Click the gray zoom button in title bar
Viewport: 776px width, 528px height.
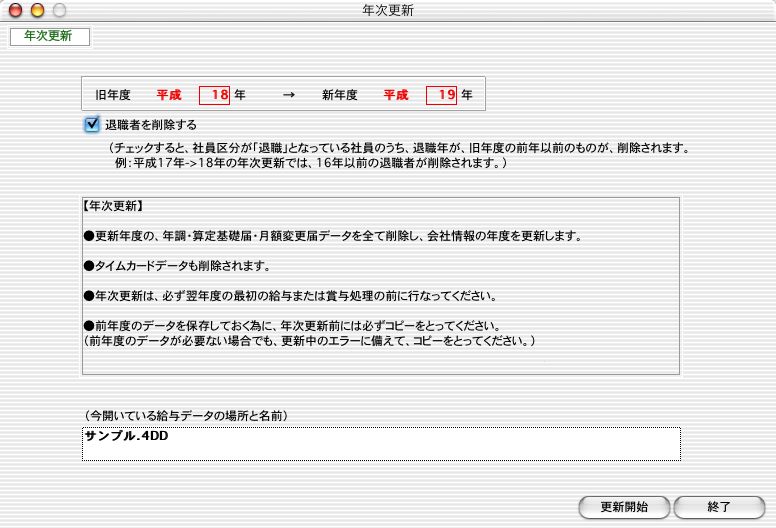pos(59,10)
